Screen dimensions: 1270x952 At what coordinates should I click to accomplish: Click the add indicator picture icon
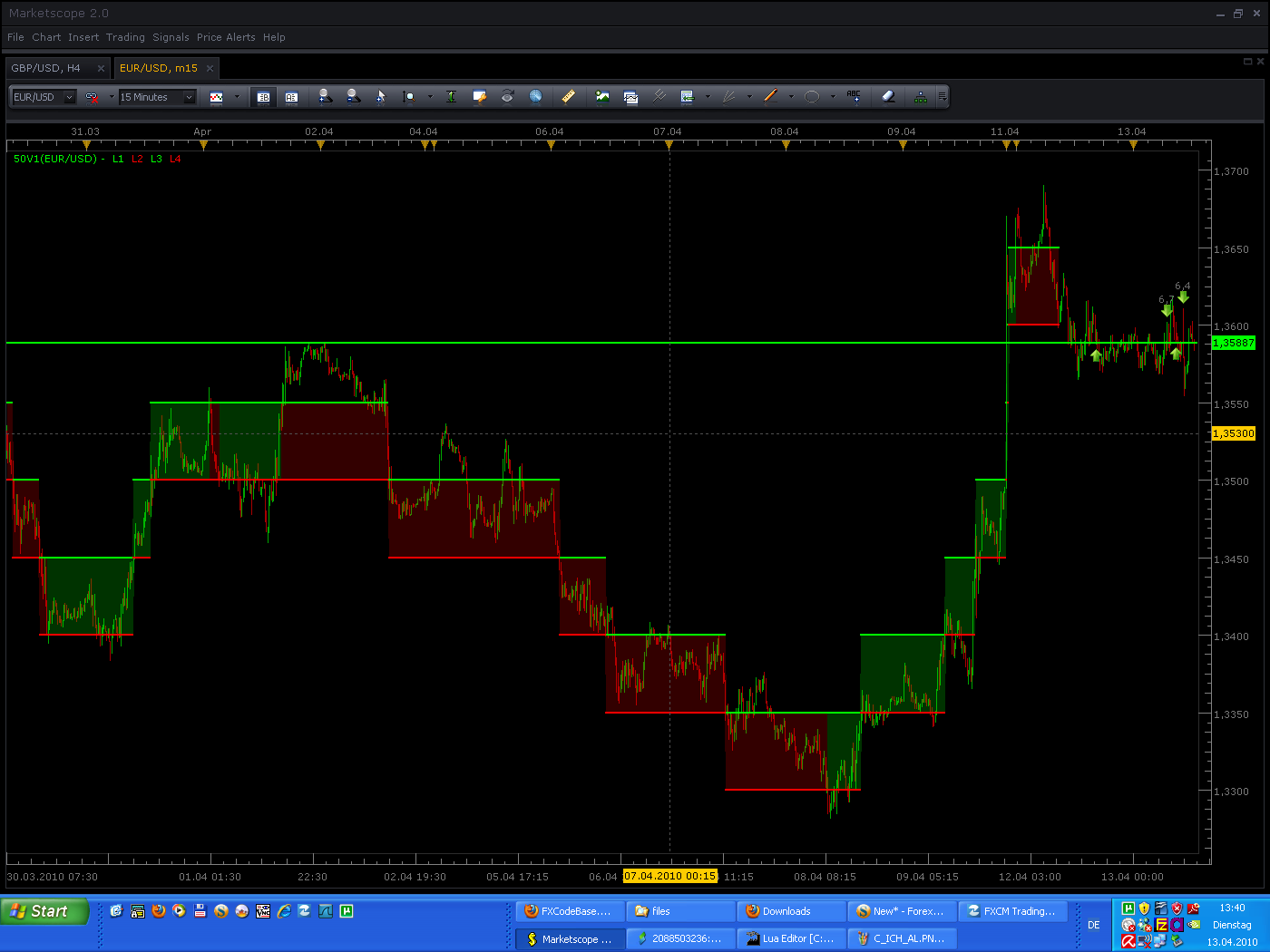[602, 96]
